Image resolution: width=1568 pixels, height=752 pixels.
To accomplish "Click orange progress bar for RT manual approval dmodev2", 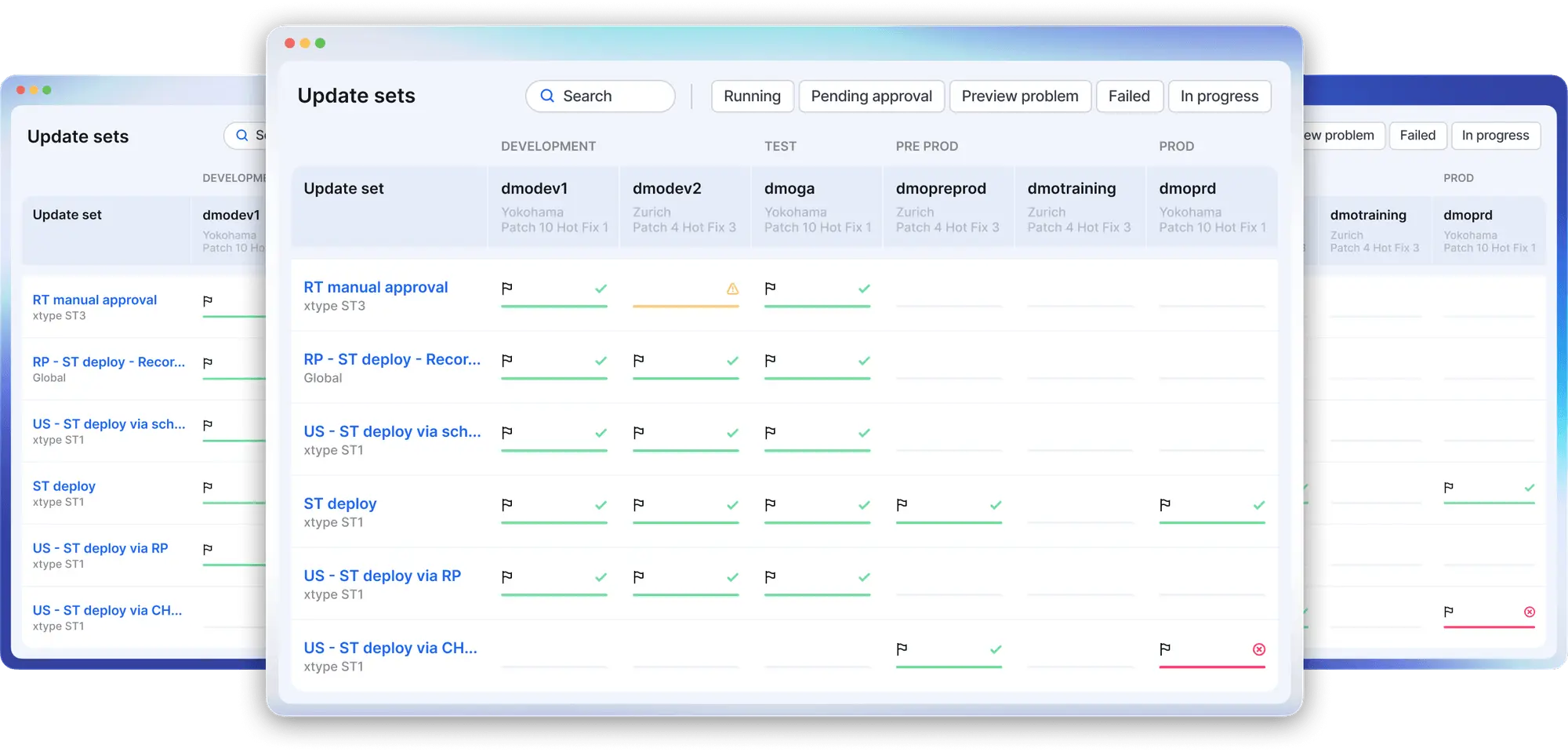I will 685,306.
